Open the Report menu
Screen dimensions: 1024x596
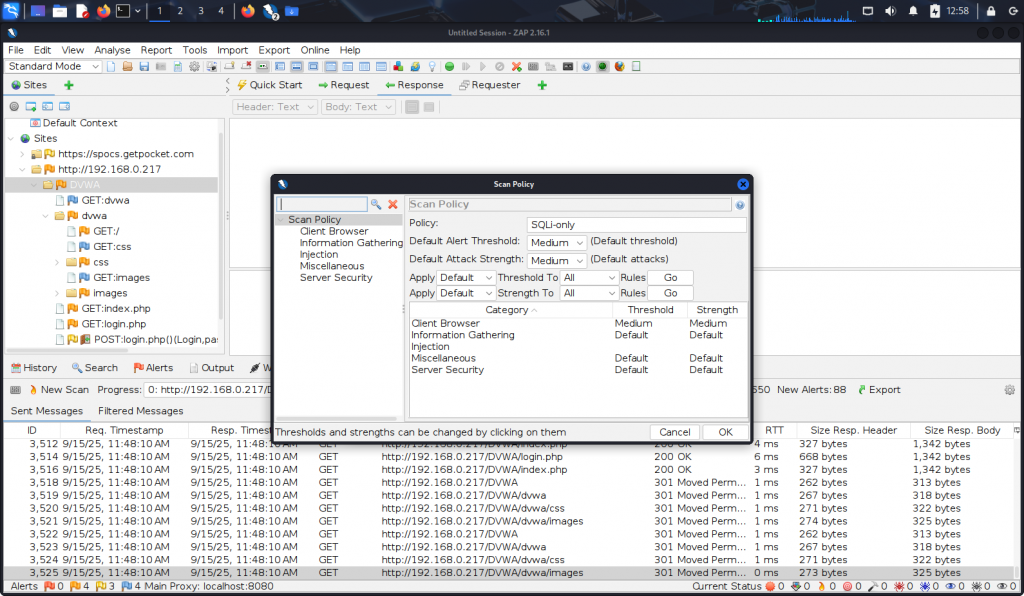pos(156,50)
